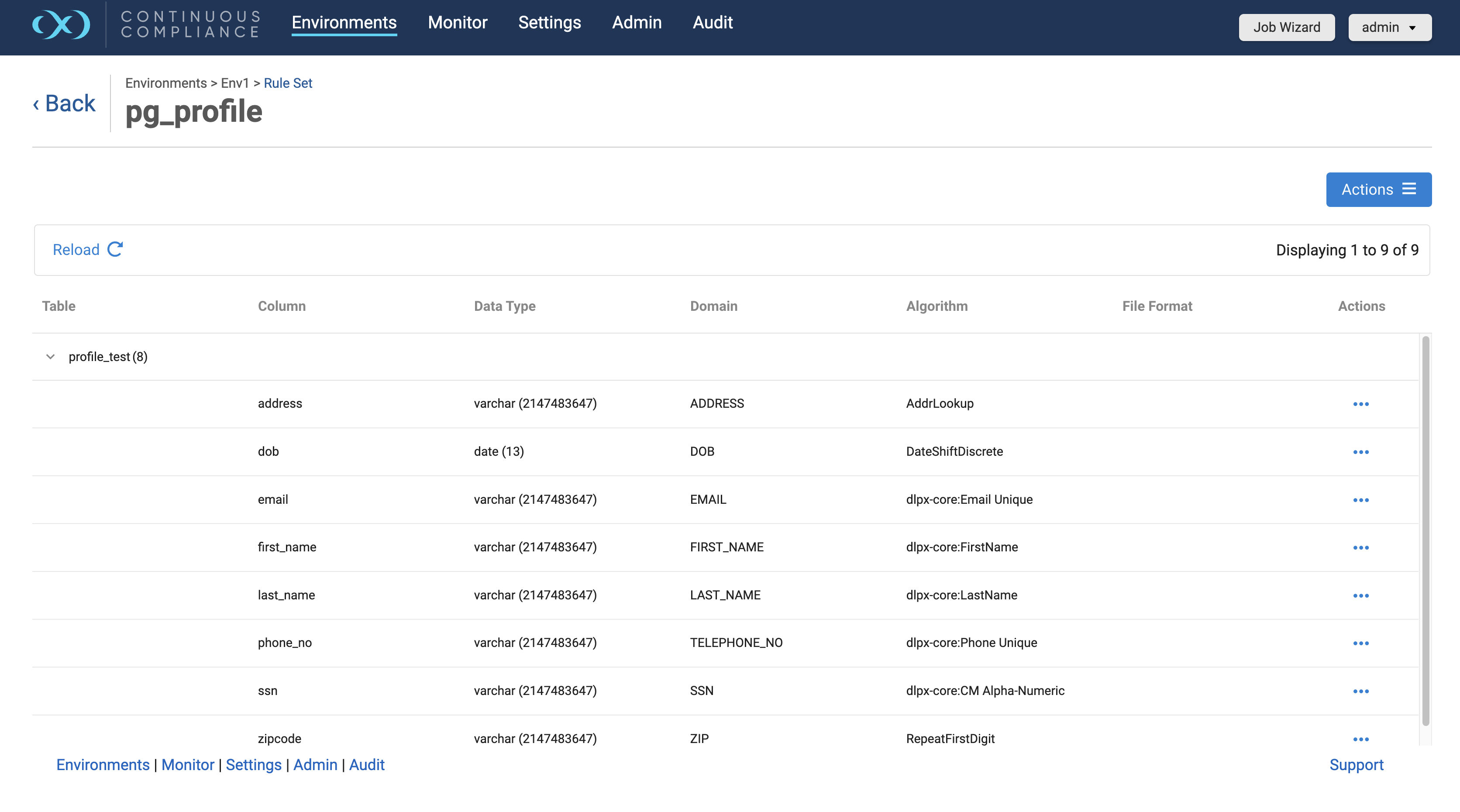Open the Admin footer link
1460x812 pixels.
point(315,764)
